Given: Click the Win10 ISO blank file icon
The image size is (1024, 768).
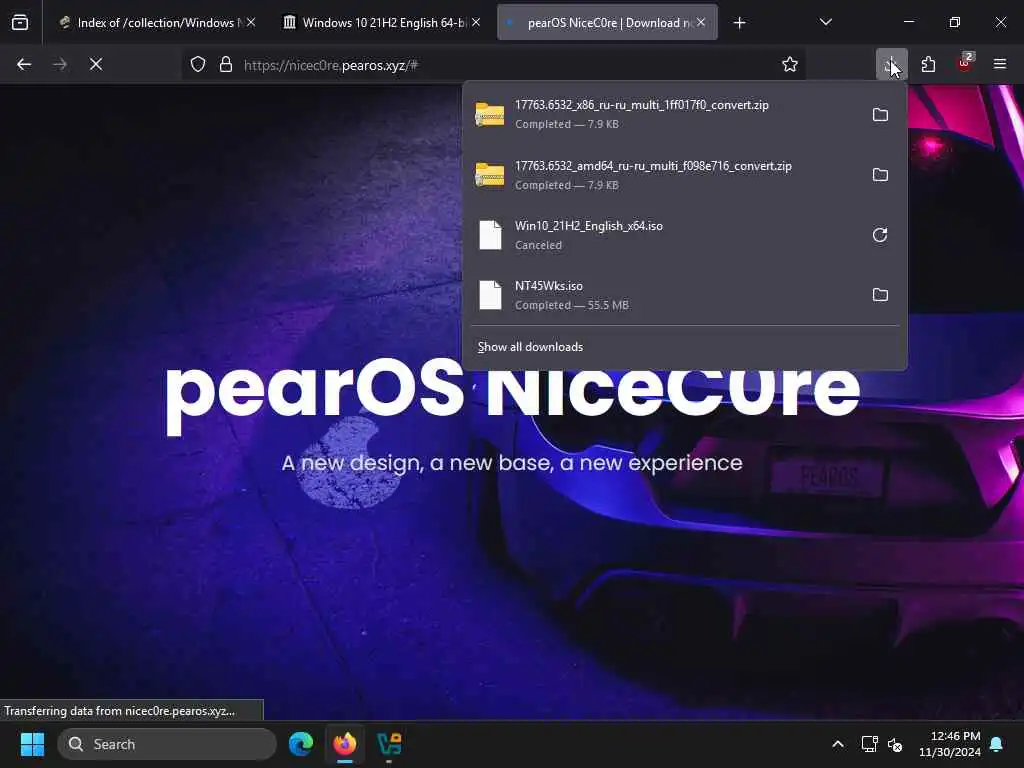Looking at the screenshot, I should 490,235.
